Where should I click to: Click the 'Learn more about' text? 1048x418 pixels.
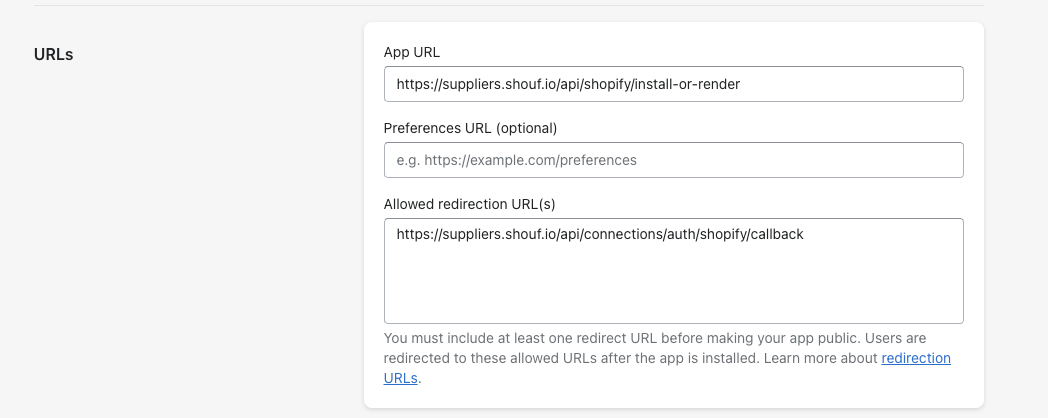820,358
